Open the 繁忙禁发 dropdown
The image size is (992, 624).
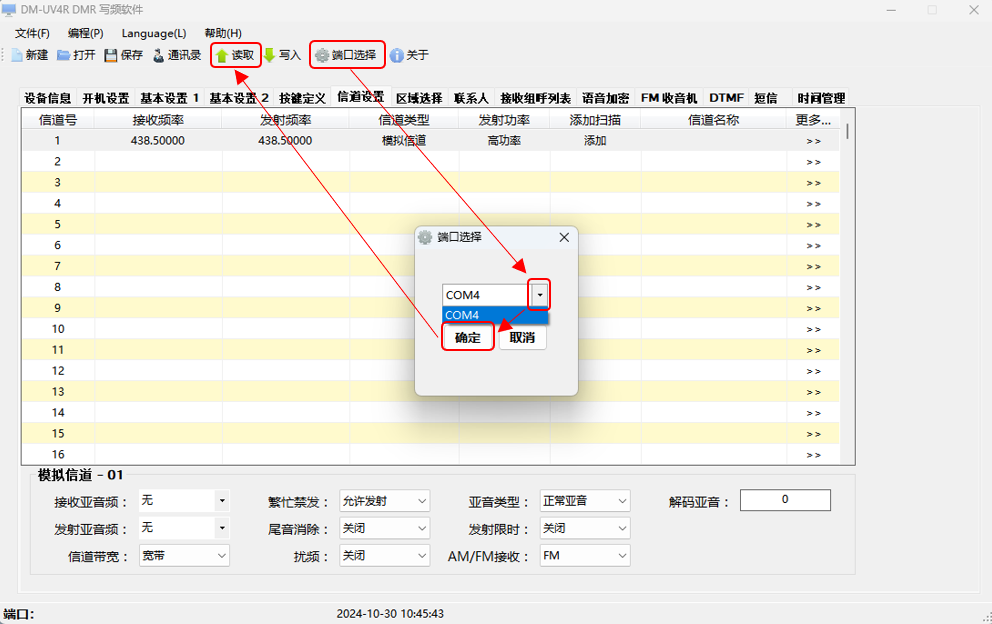421,501
